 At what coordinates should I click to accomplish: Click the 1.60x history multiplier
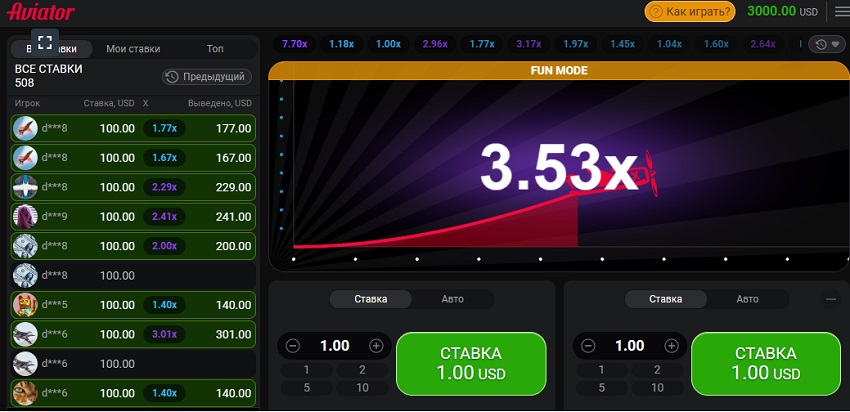[x=716, y=44]
